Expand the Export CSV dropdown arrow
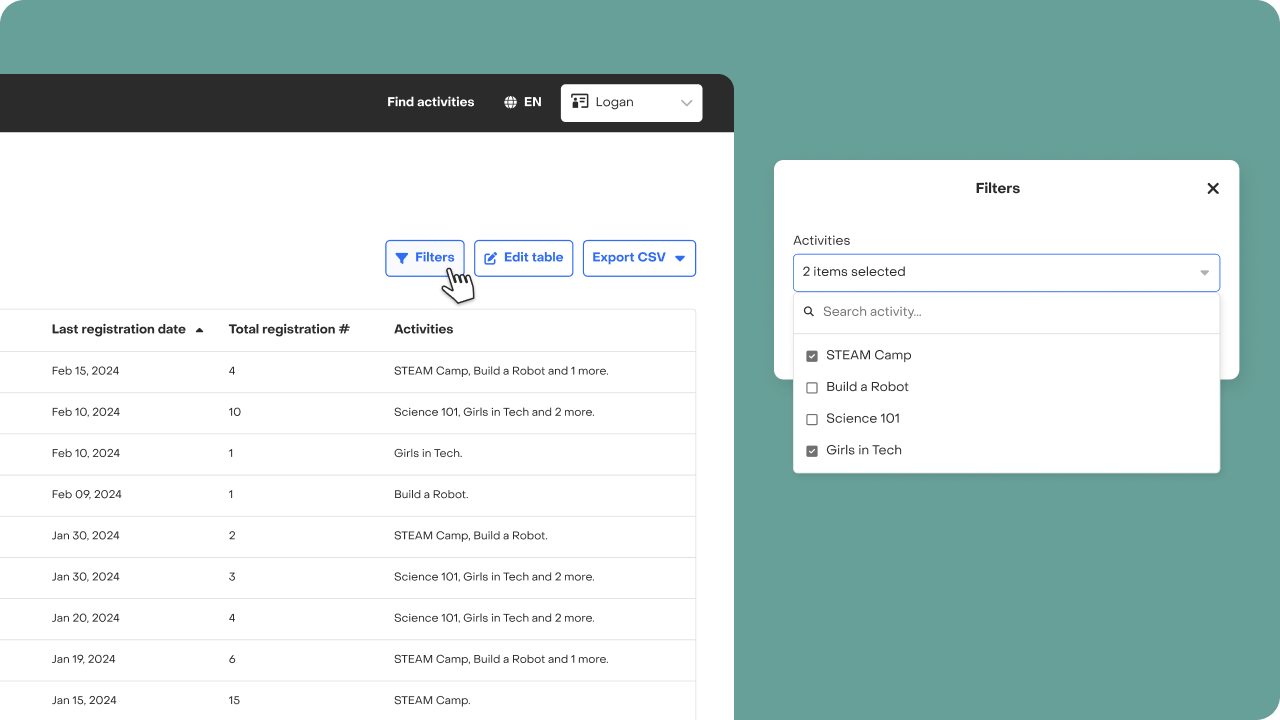The image size is (1280, 720). tap(680, 258)
